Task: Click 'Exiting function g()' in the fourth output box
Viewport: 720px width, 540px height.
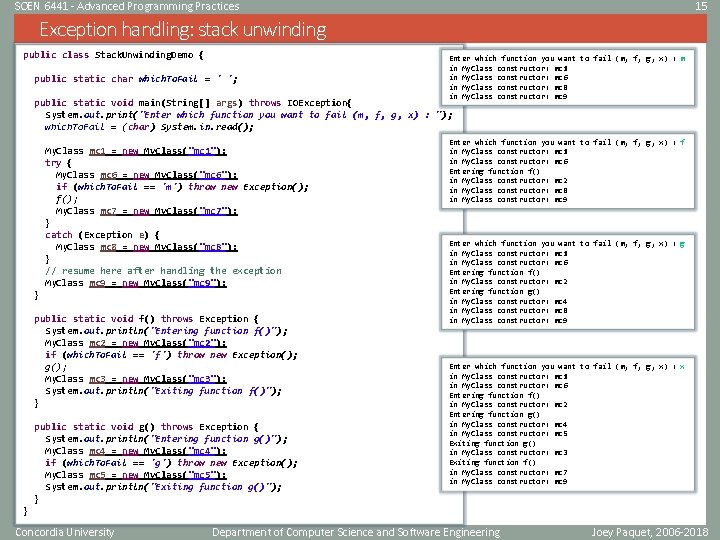Action: coord(493,444)
